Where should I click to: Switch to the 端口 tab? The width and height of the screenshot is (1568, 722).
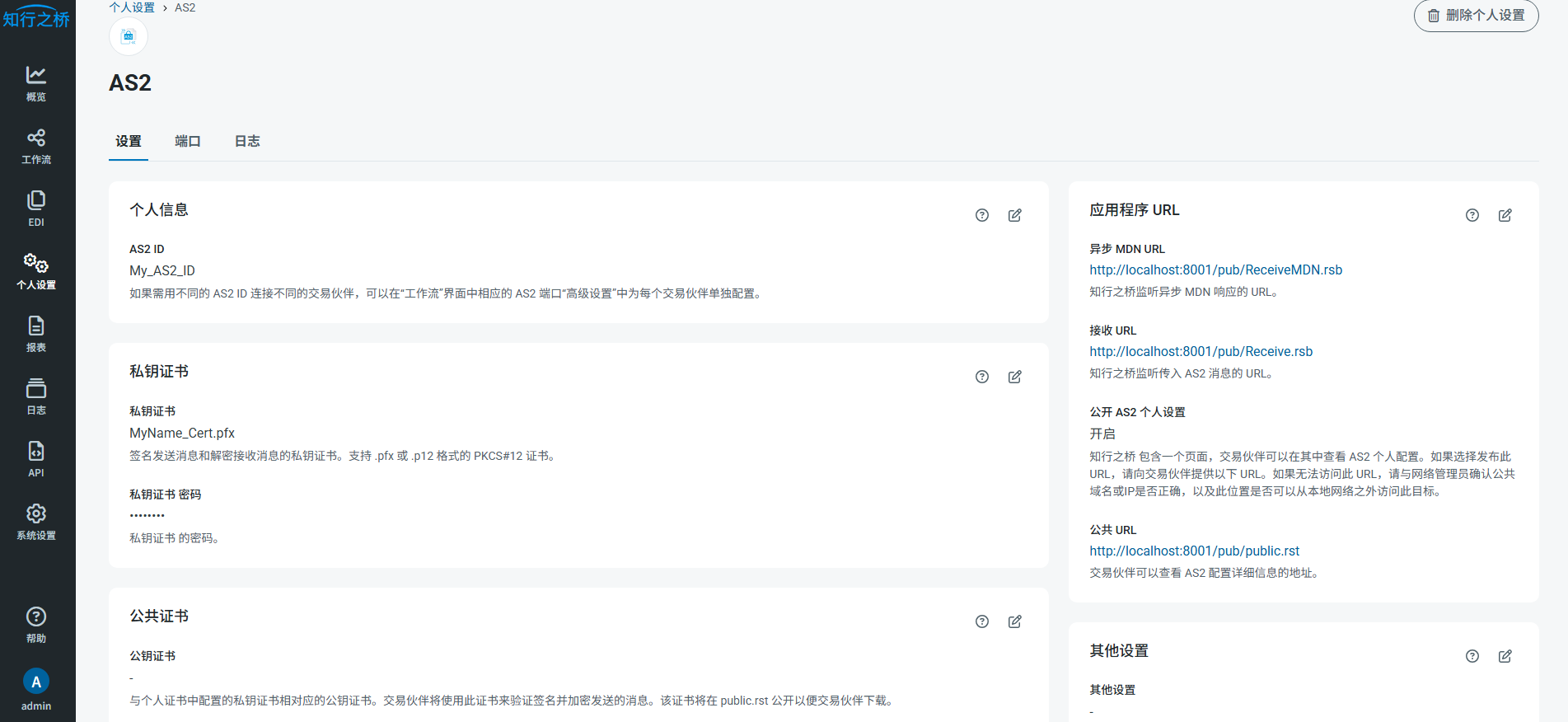pos(188,141)
